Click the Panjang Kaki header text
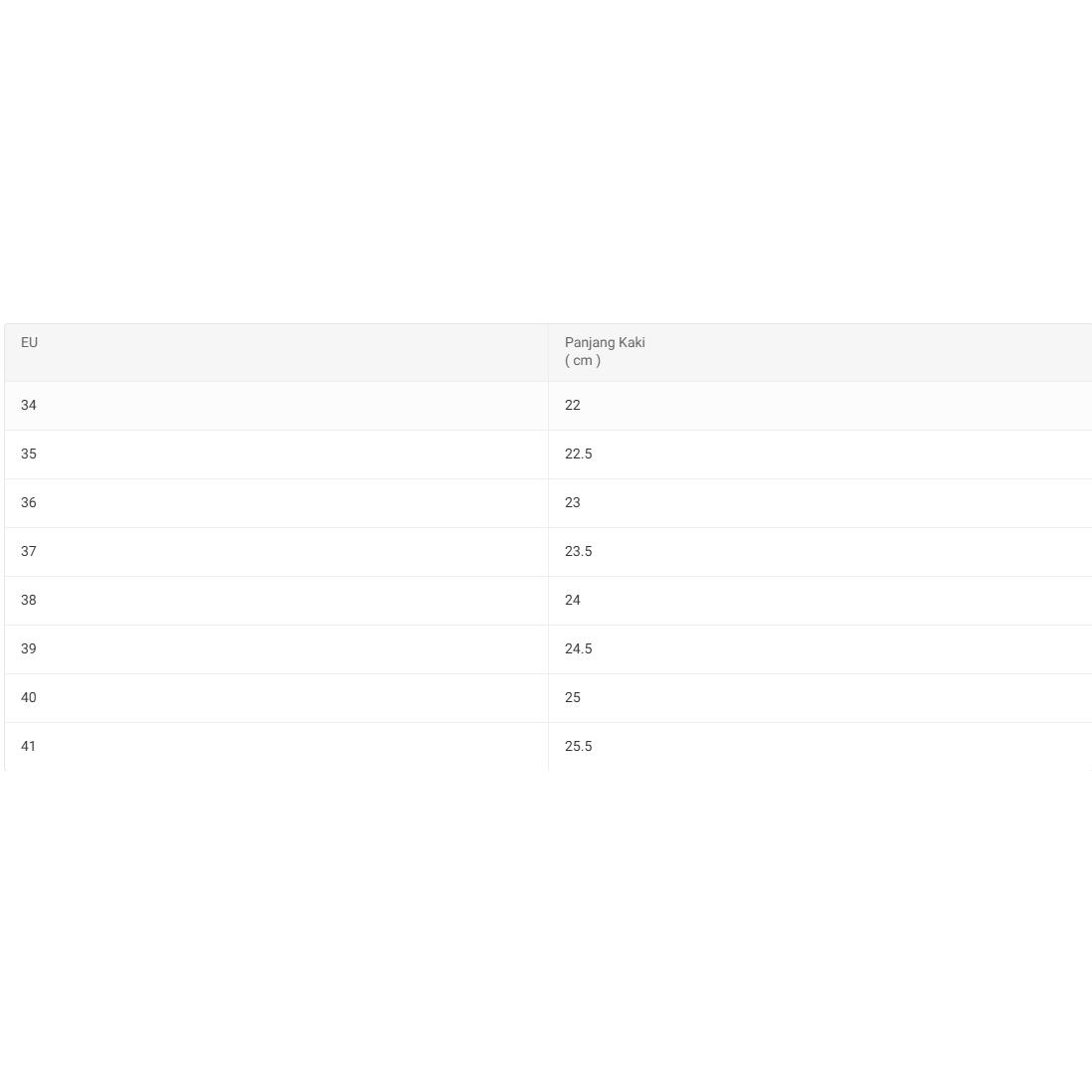1092x1092 pixels. tap(605, 343)
